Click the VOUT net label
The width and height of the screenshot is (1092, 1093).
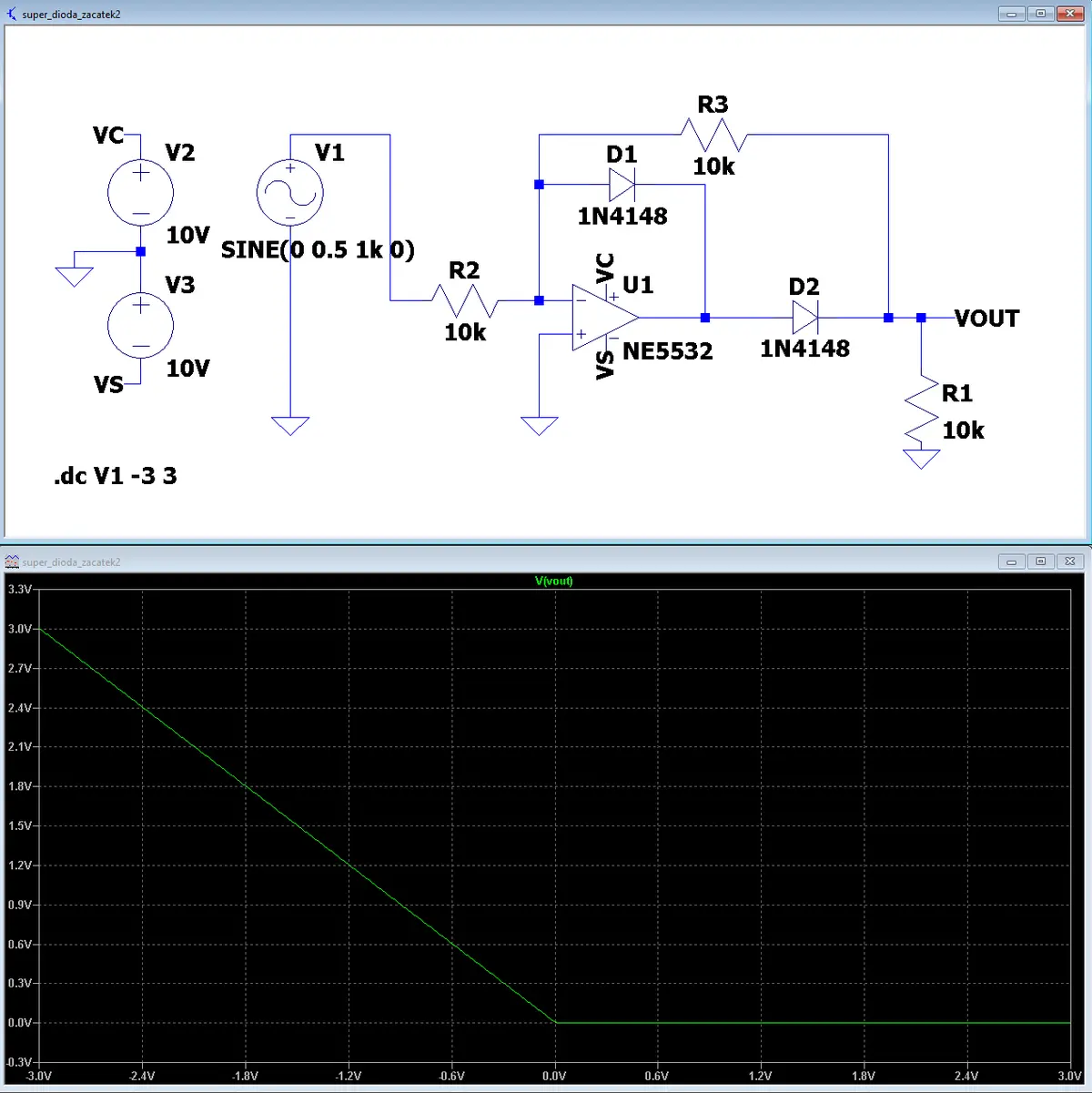tap(986, 319)
